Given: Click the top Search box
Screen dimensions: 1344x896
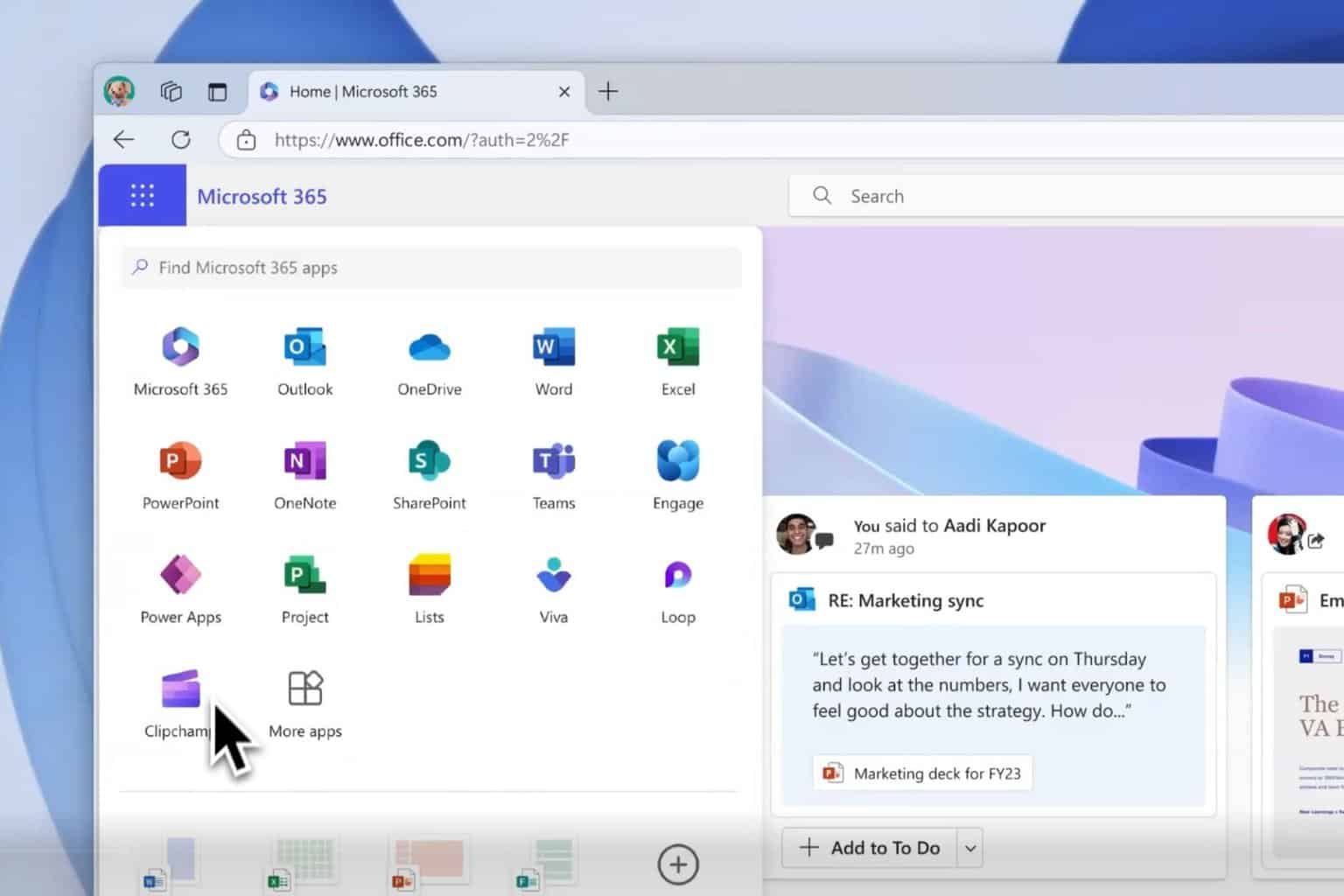Looking at the screenshot, I should [1066, 196].
